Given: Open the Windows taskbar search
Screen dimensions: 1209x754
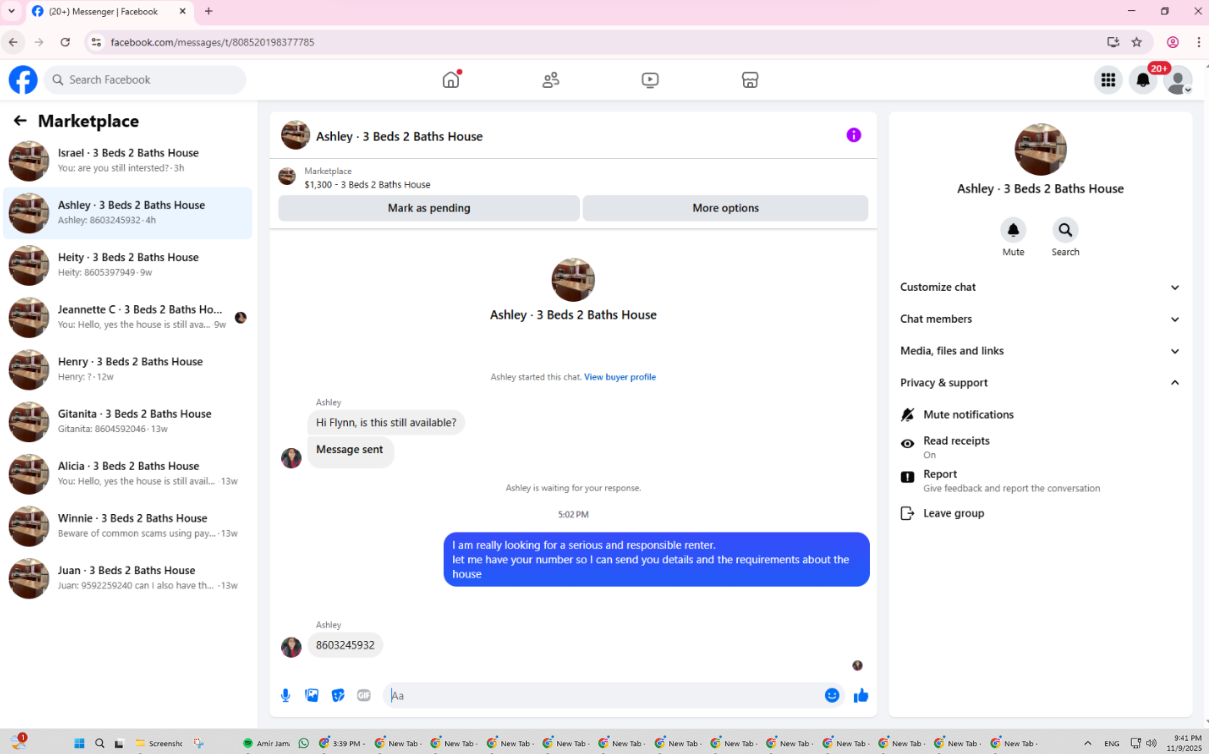Looking at the screenshot, I should pos(100,743).
